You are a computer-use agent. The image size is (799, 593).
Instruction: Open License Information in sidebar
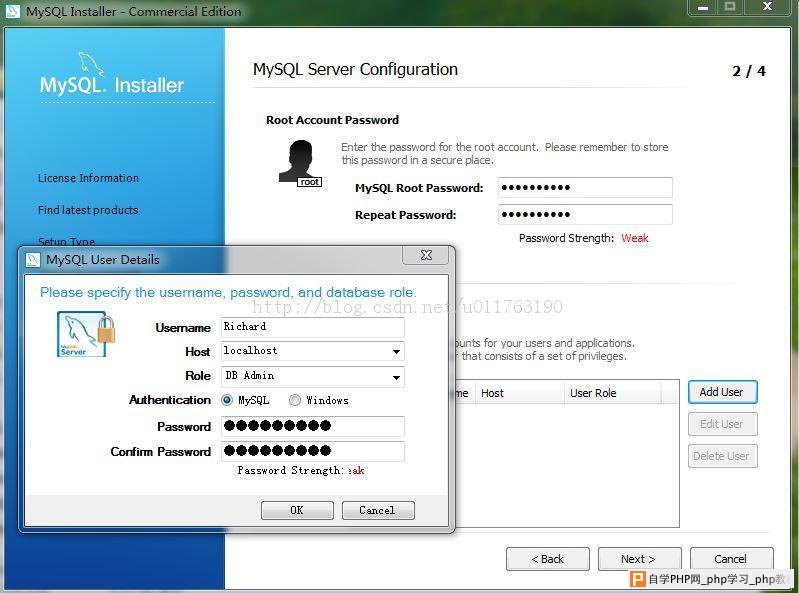point(88,178)
